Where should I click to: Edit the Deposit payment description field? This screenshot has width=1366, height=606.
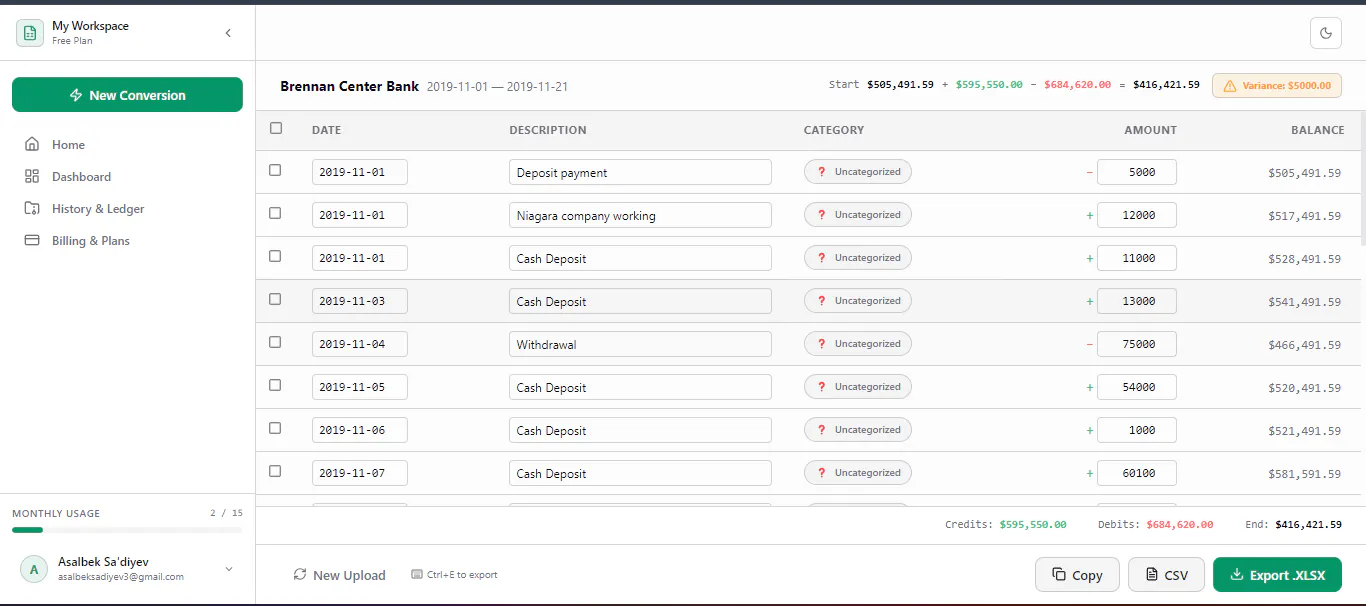pos(640,173)
